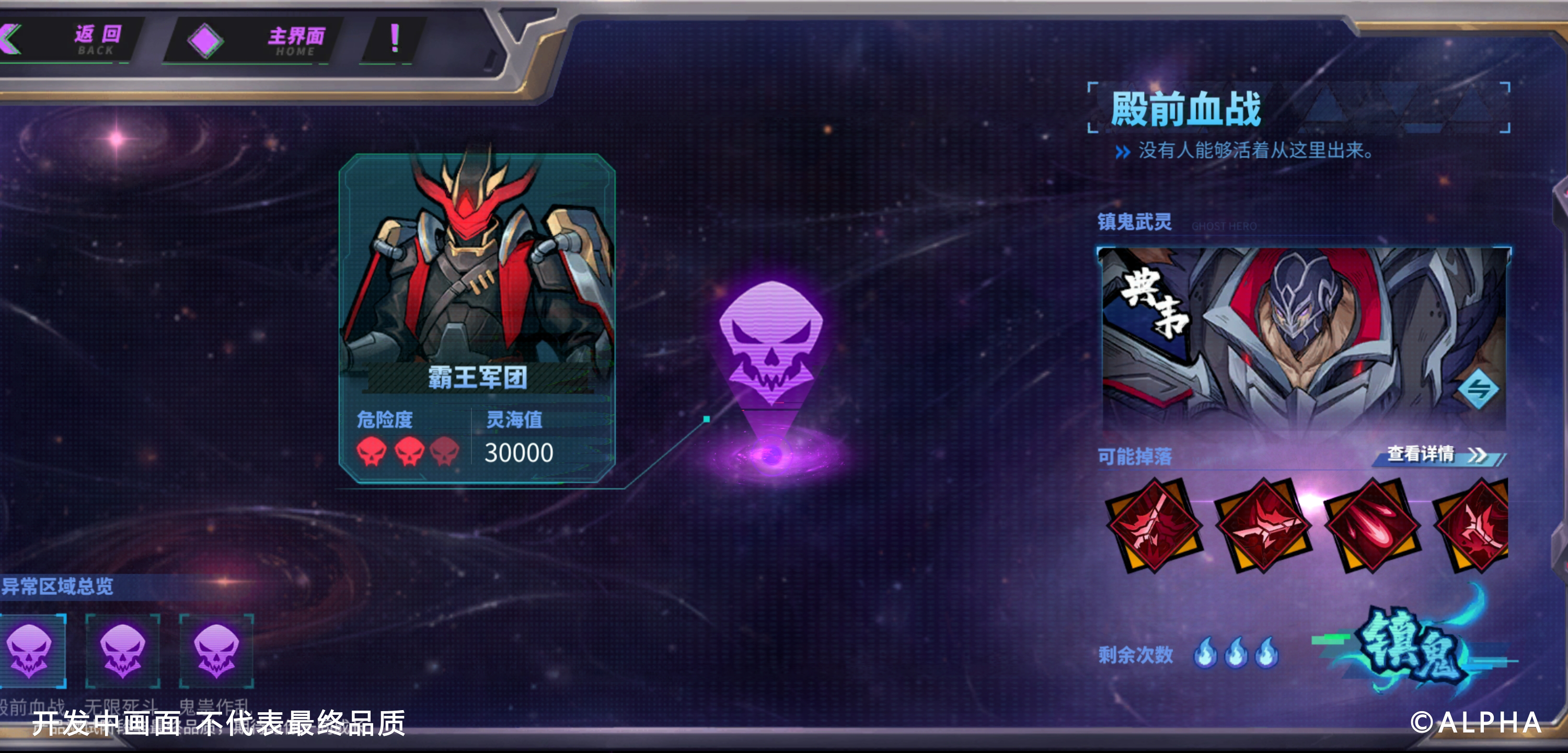Open the 霸王军团 enemy card
1568x753 pixels.
pos(477,318)
